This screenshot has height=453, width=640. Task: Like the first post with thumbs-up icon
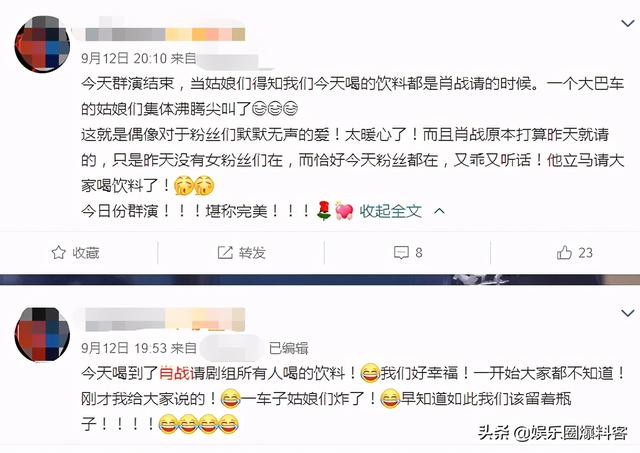pyautogui.click(x=564, y=253)
